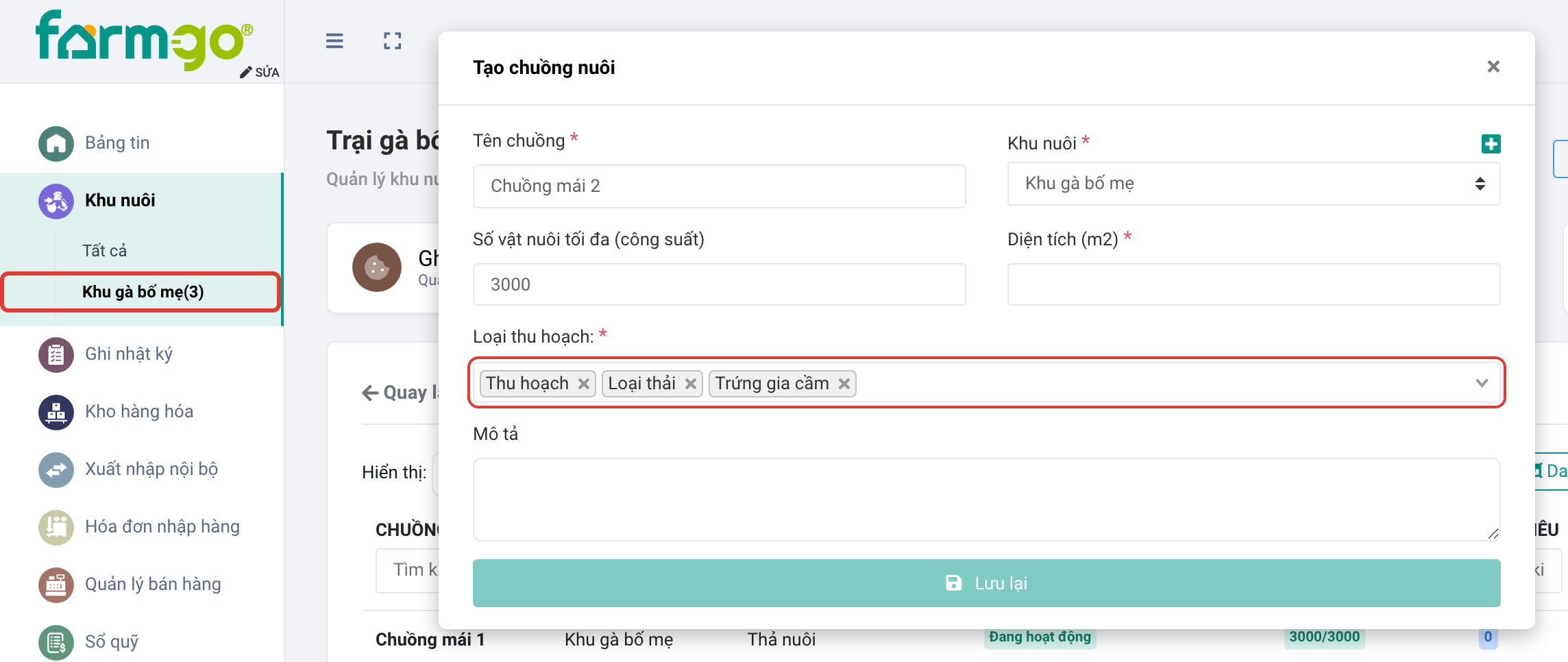Click the 3000/3000 capacity badge
This screenshot has width=1568, height=662.
pos(1324,637)
